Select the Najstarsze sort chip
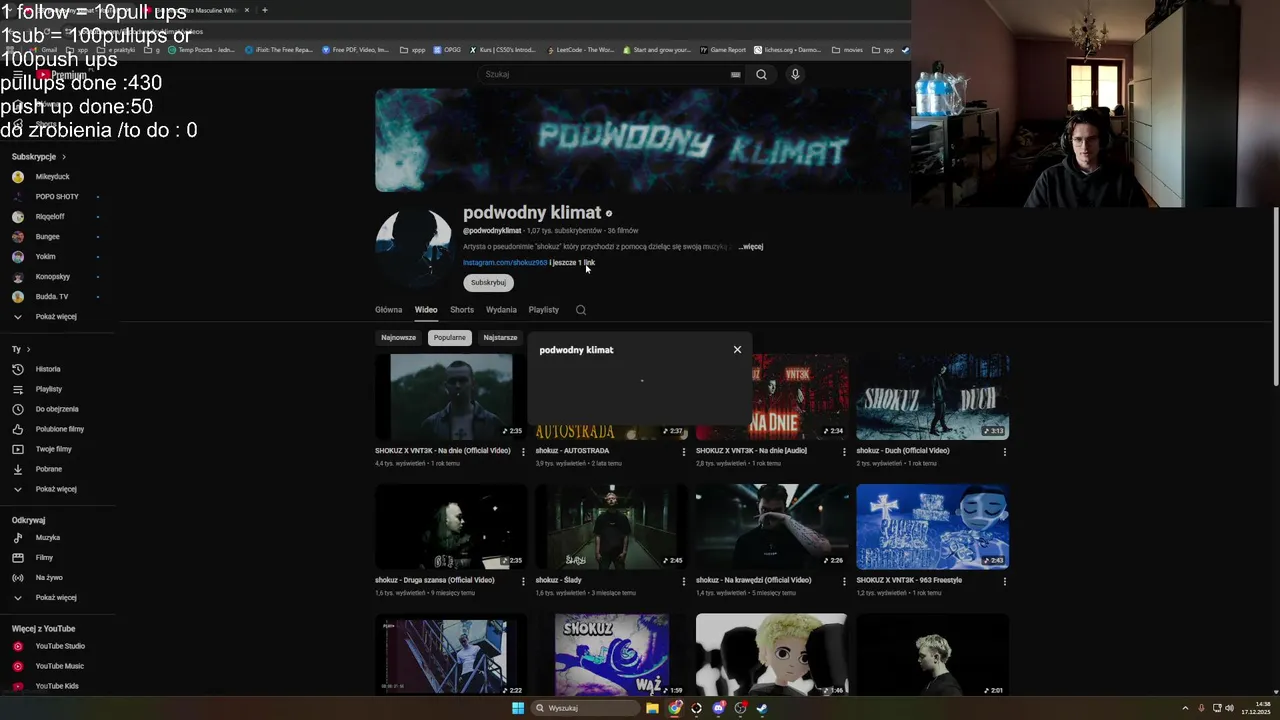This screenshot has height=720, width=1280. 500,338
